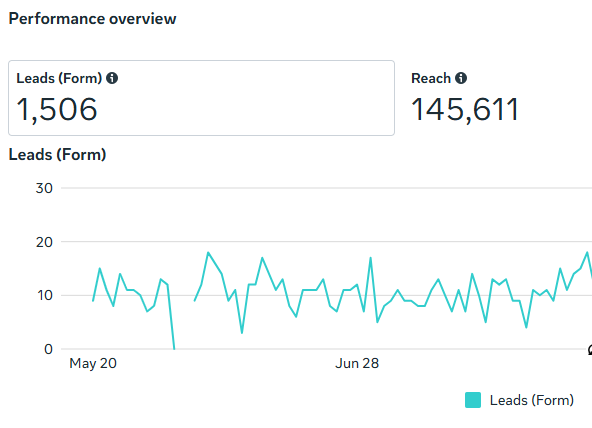Click the info icon next to Leads (Form)
The height and width of the screenshot is (428, 592).
[x=112, y=78]
